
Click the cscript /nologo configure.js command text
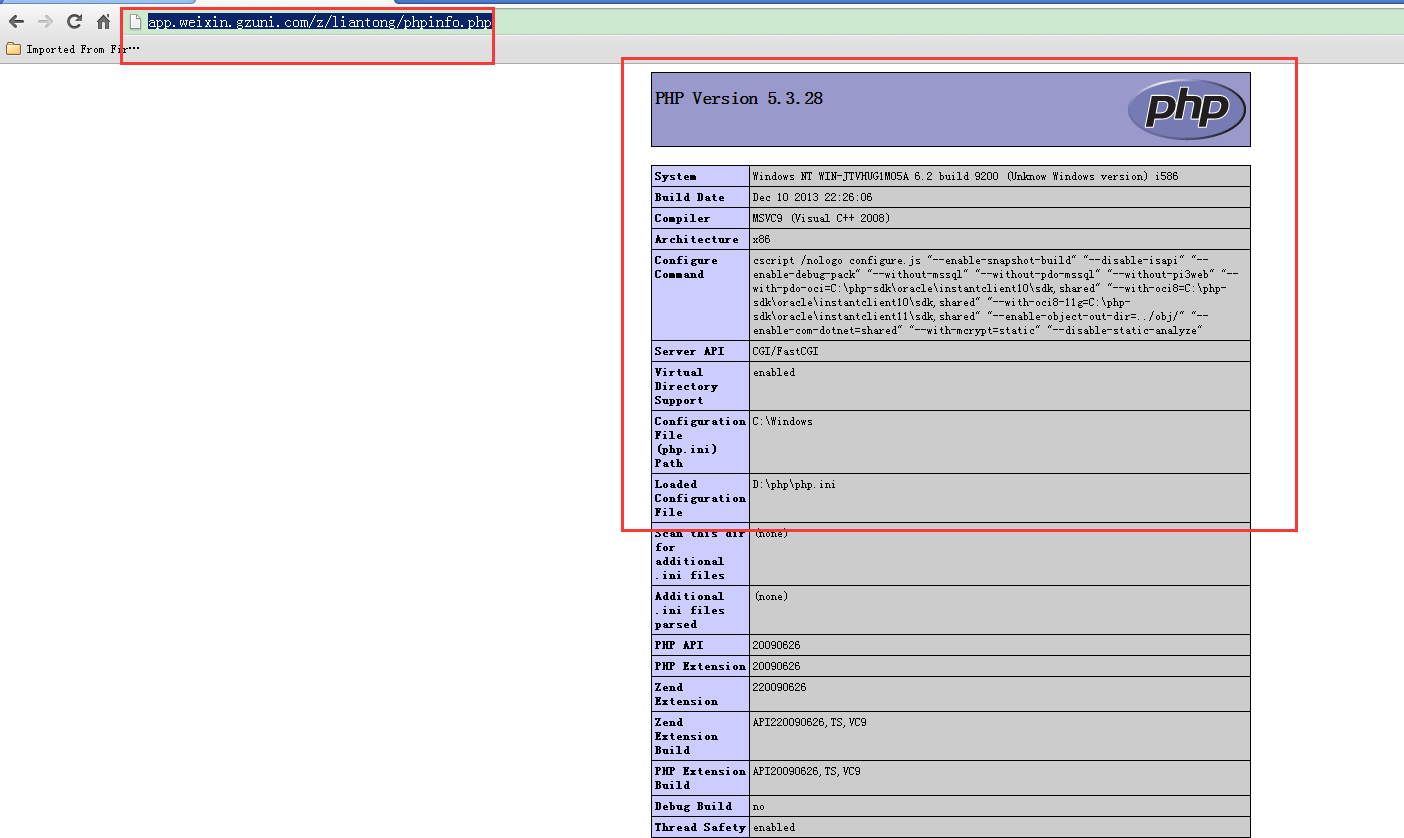(x=996, y=295)
